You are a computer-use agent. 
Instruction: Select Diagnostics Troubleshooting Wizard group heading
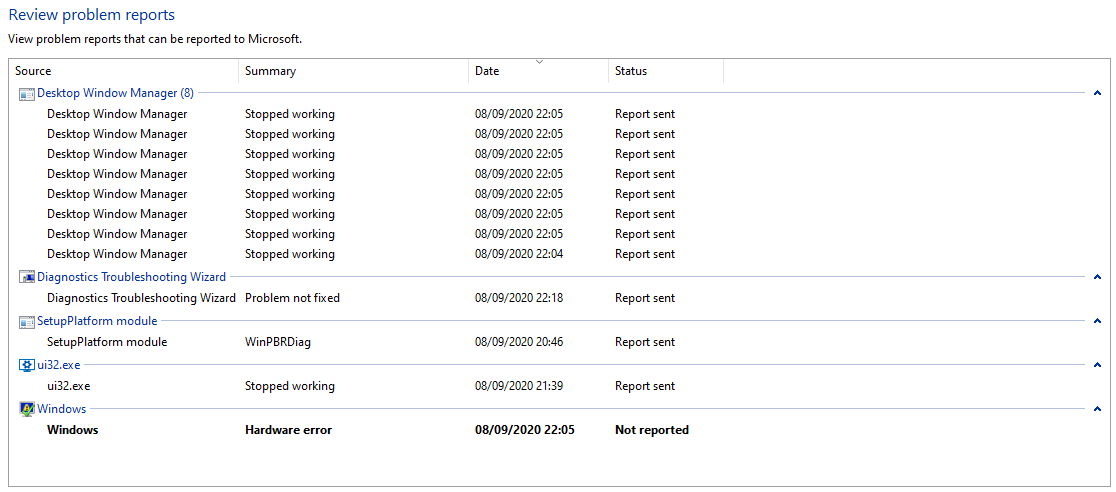pyautogui.click(x=132, y=277)
